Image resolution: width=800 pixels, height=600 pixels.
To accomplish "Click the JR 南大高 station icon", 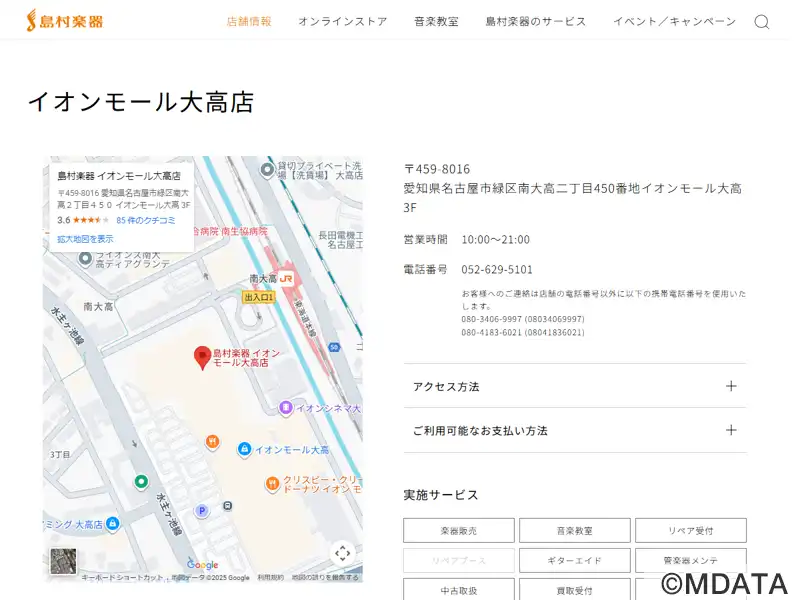I will 286,279.
